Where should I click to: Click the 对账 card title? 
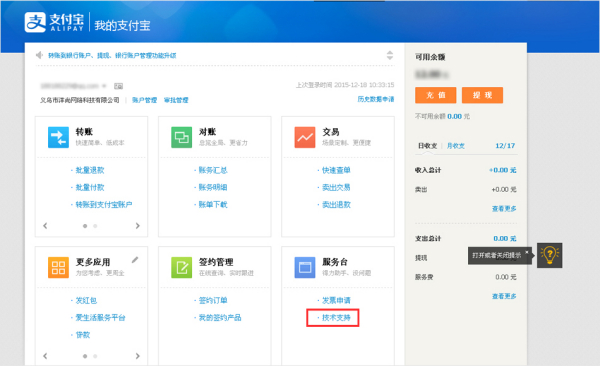[207, 132]
